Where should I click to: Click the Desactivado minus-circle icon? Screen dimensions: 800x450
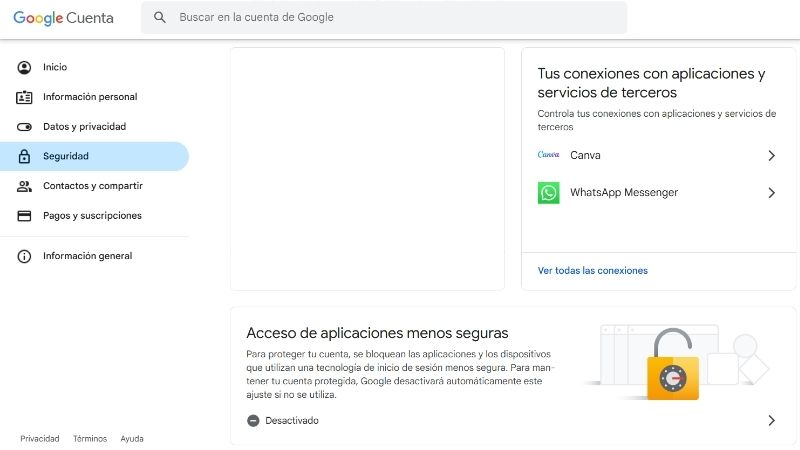(x=253, y=420)
